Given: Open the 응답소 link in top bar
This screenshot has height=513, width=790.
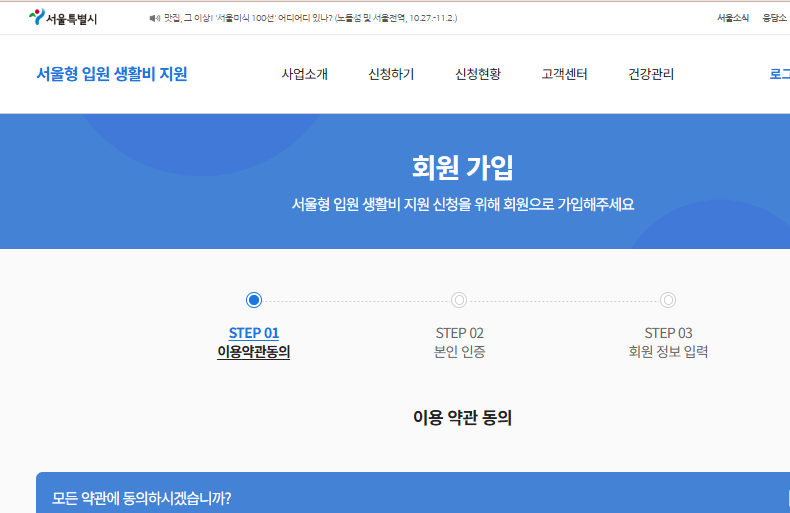Looking at the screenshot, I should 774,18.
